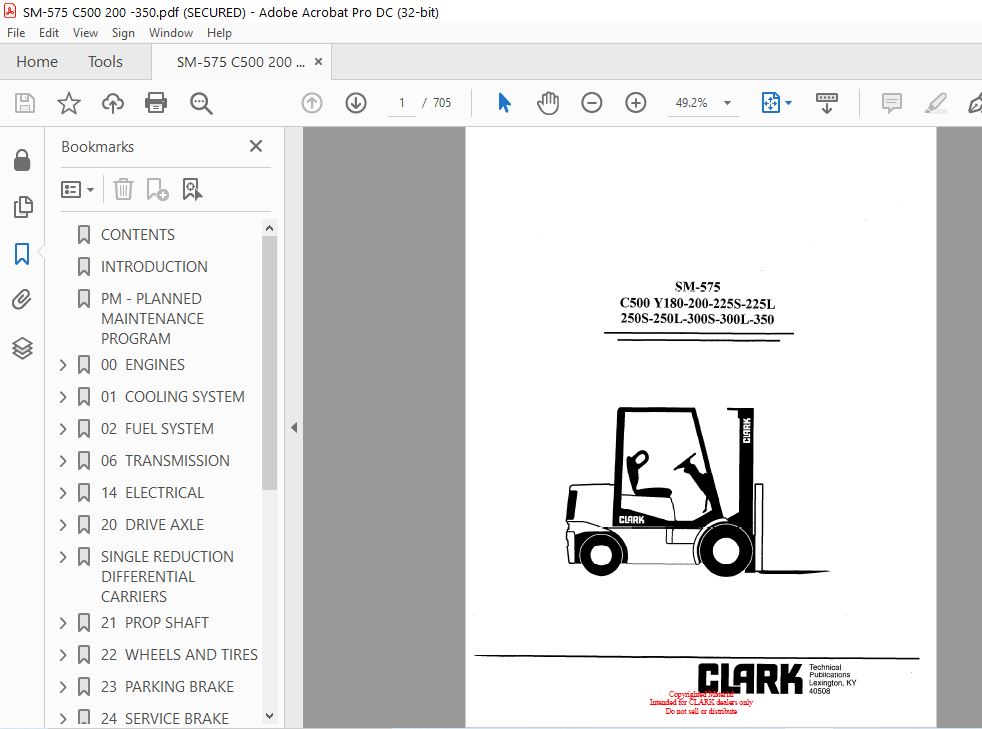Add a comment with sticky note icon
This screenshot has height=729, width=982.
point(891,103)
